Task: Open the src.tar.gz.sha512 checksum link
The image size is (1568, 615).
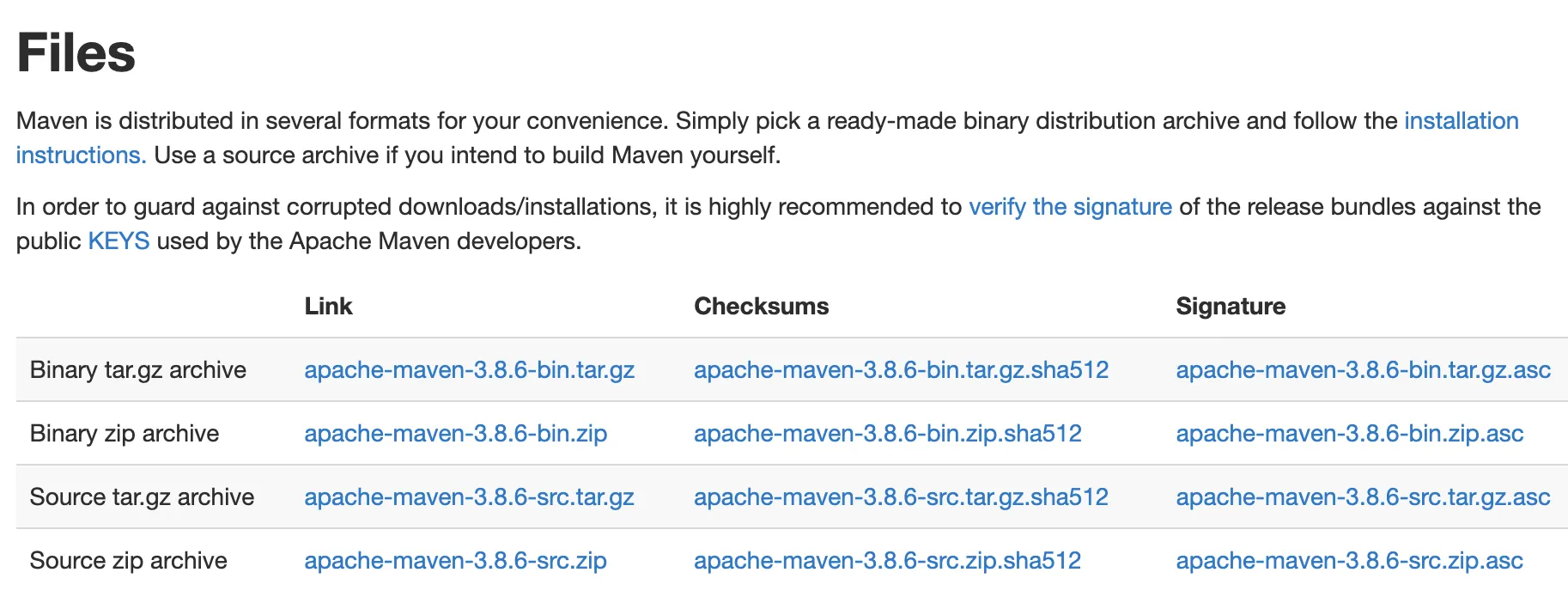Action: point(901,497)
